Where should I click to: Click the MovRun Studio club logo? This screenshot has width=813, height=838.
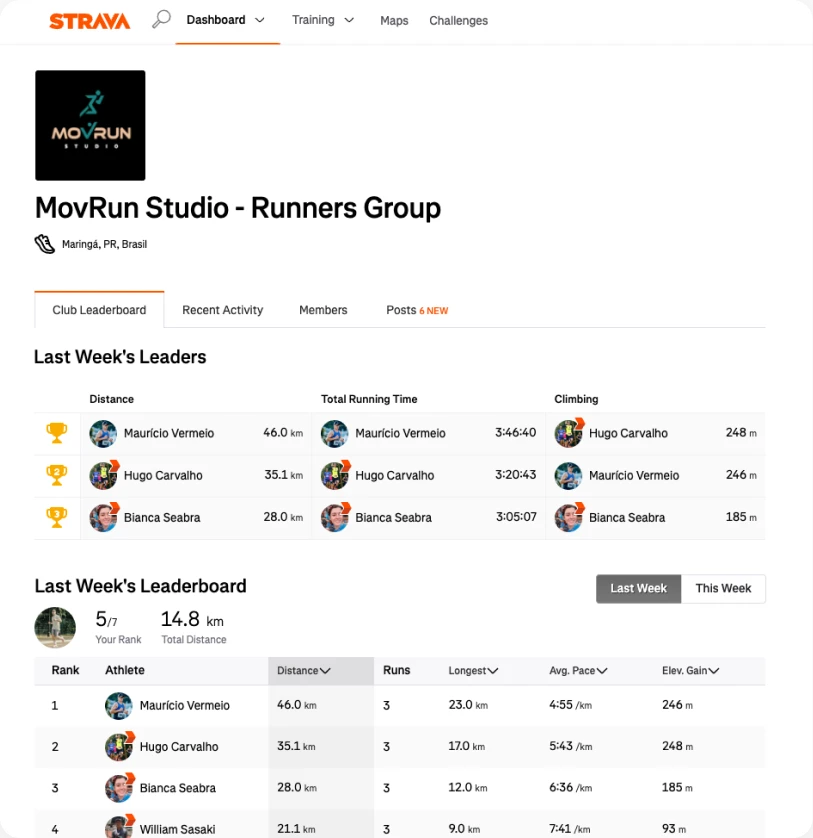(90, 125)
